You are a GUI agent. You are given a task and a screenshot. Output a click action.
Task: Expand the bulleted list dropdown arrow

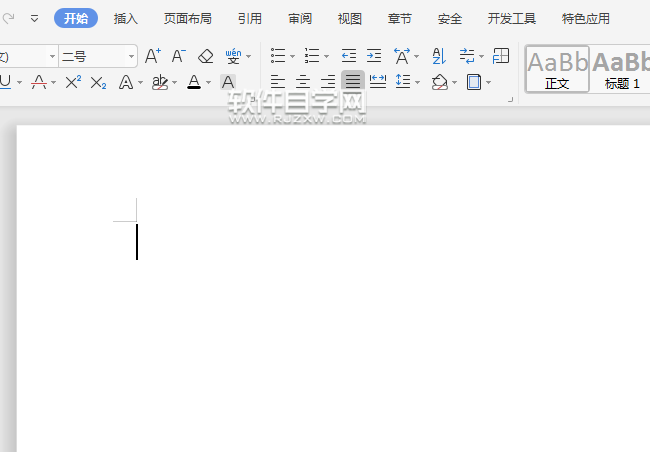(x=292, y=56)
